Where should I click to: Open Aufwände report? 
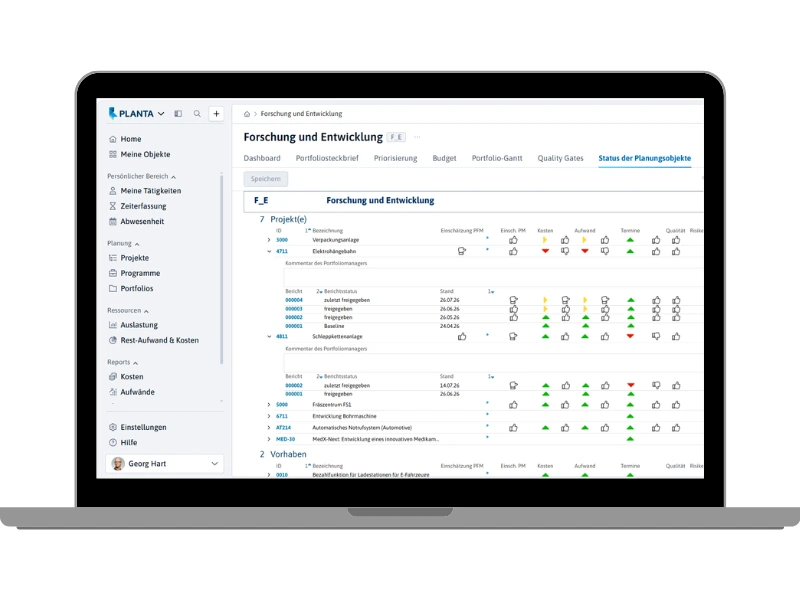(132, 392)
